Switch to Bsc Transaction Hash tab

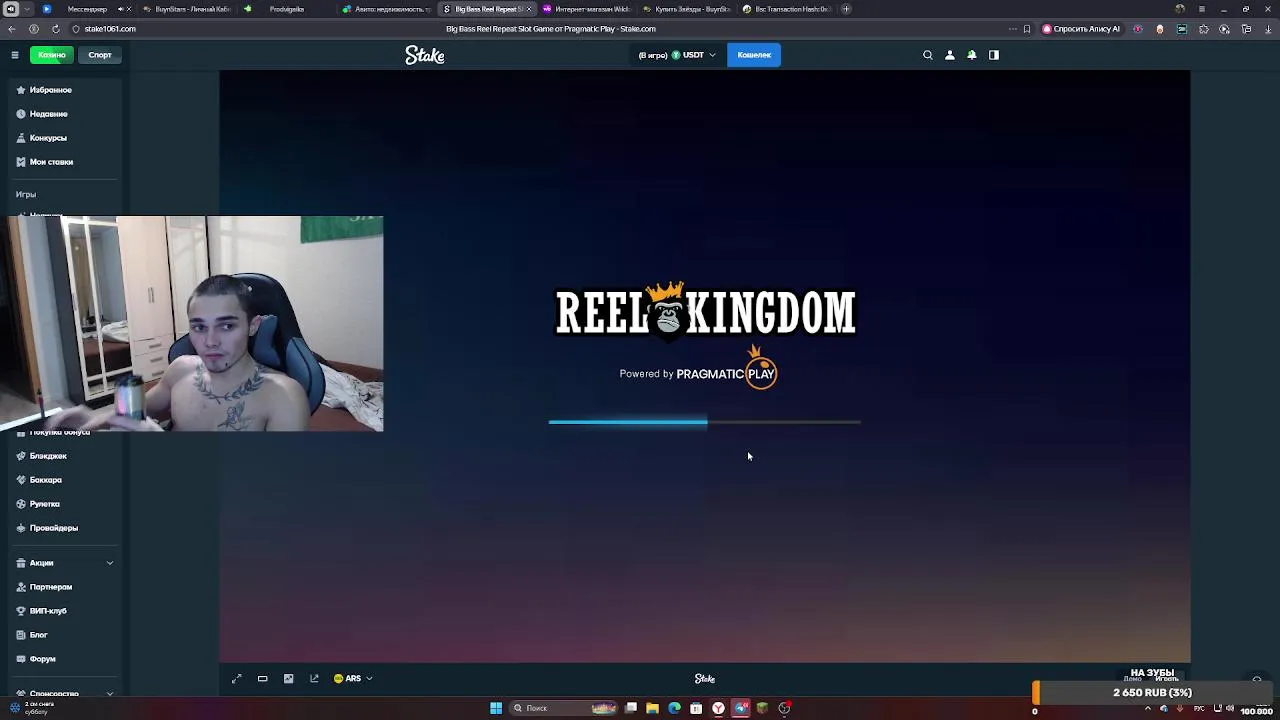pyautogui.click(x=785, y=9)
